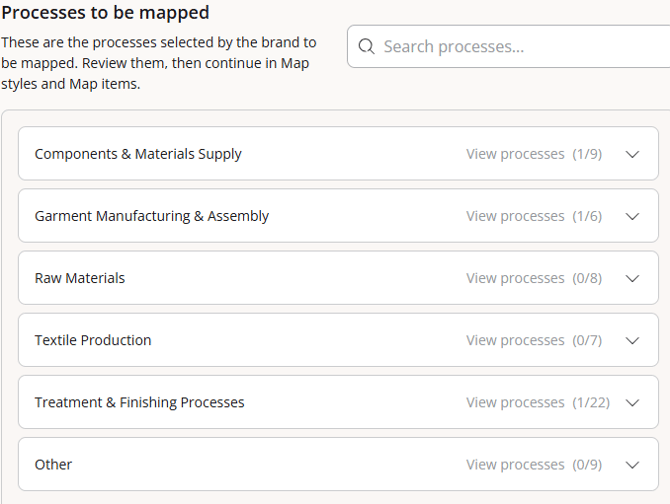Open View processes for Treatment & Finishing Processes
670x504 pixels.
[x=515, y=402]
